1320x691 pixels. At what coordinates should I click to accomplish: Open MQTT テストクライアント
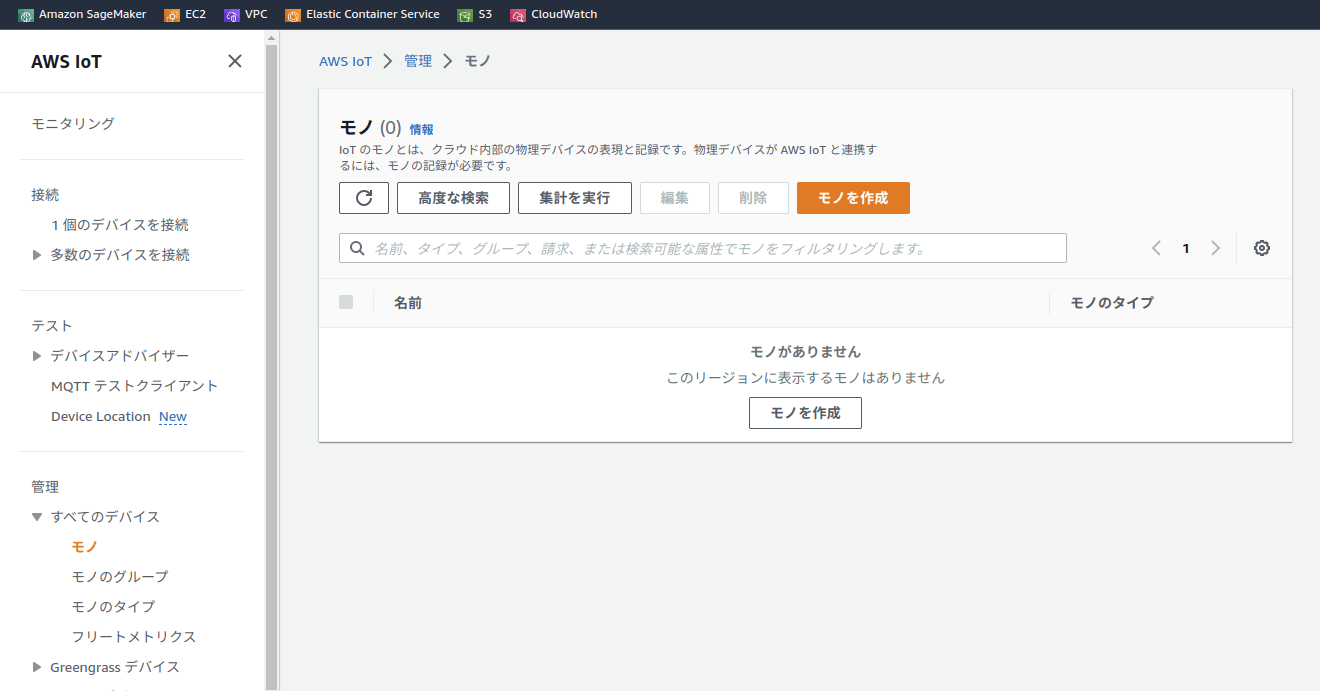click(x=134, y=386)
